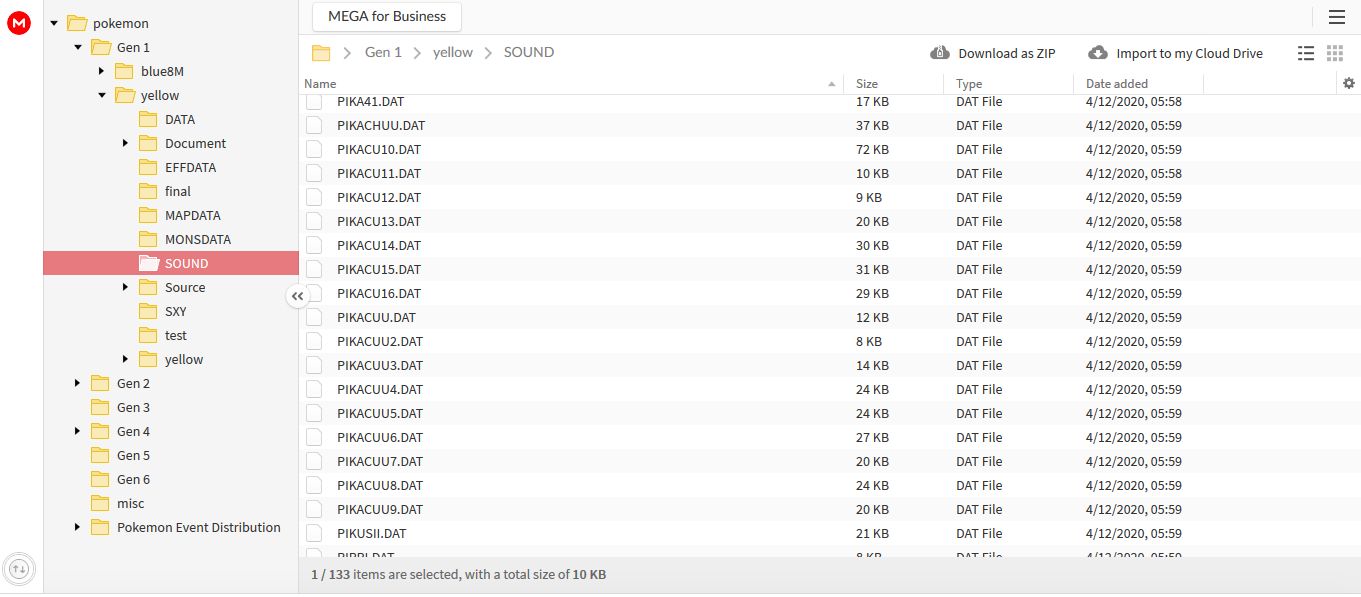The image size is (1361, 597).
Task: Click the file icon of PIKUSII.DAT
Action: tap(314, 533)
